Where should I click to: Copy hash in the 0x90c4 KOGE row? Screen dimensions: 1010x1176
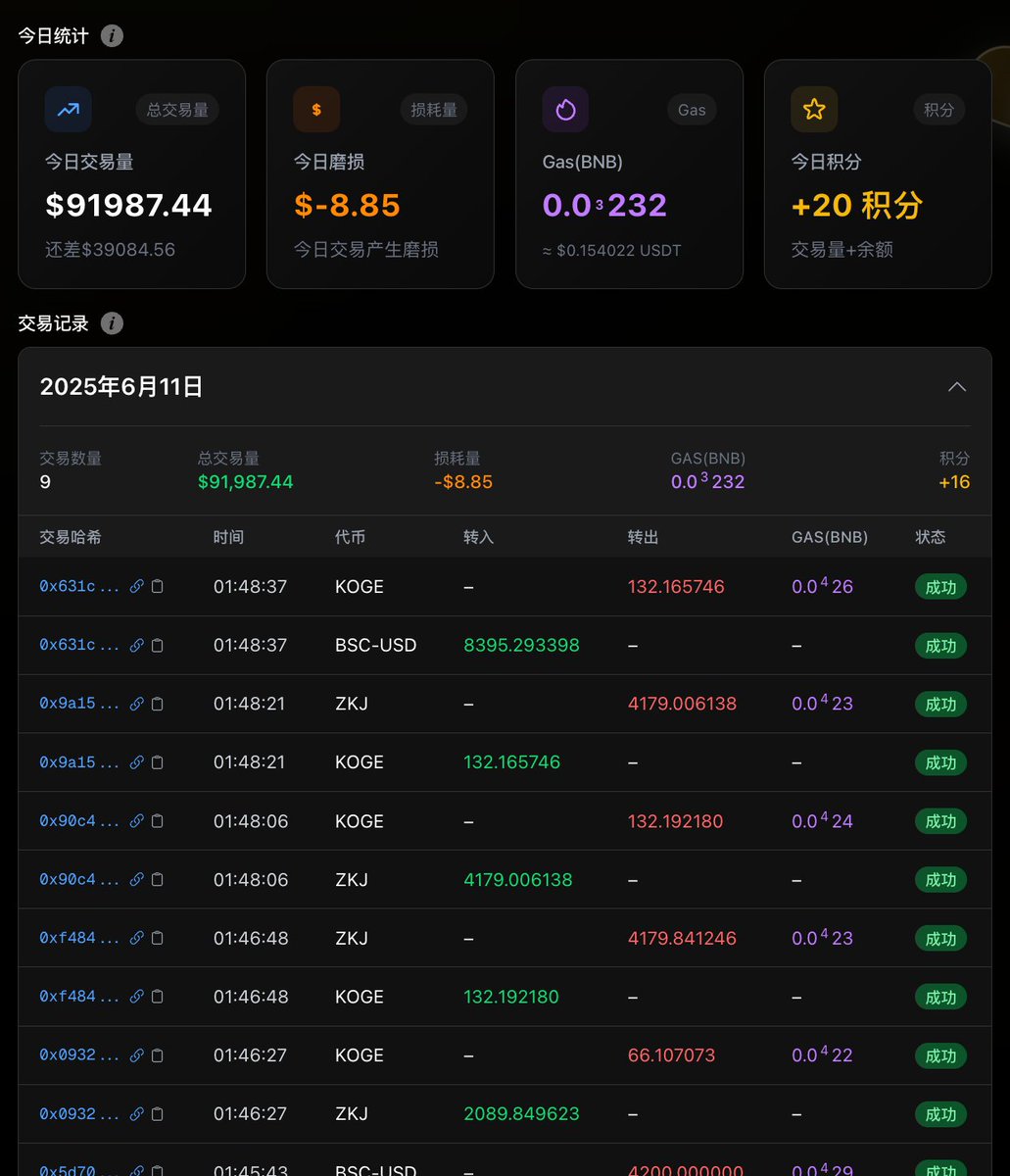tap(158, 821)
